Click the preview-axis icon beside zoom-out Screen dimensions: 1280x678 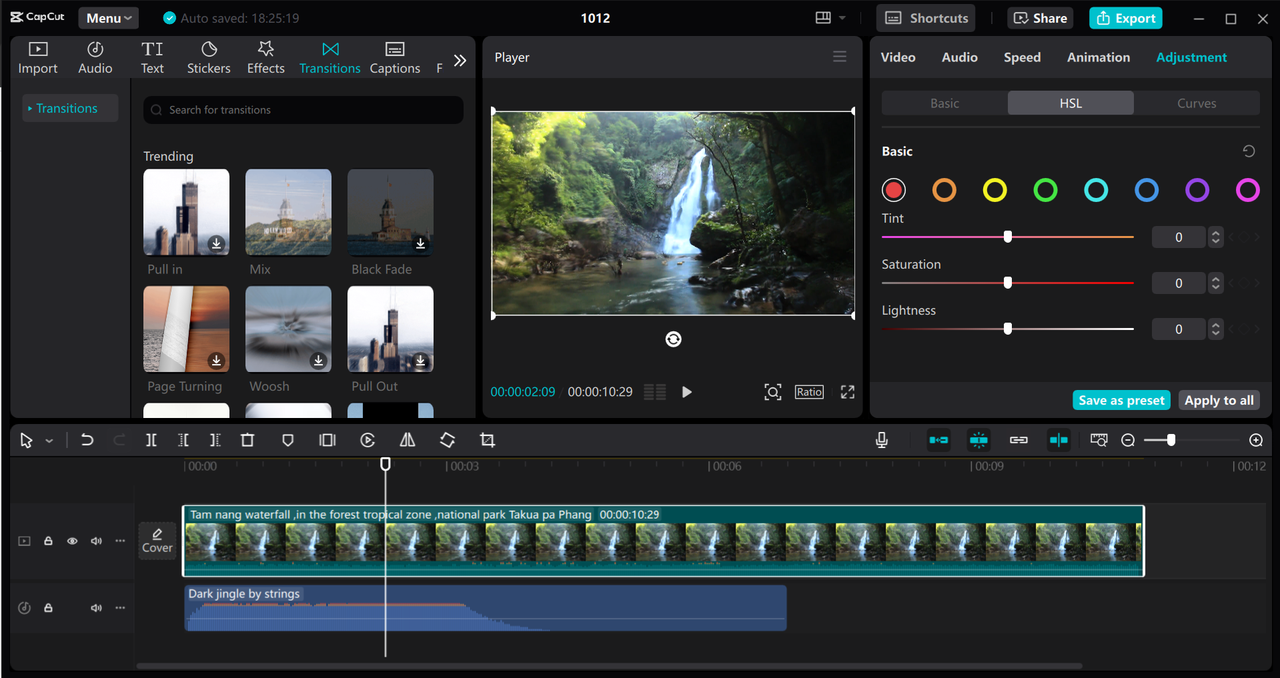tap(1099, 440)
